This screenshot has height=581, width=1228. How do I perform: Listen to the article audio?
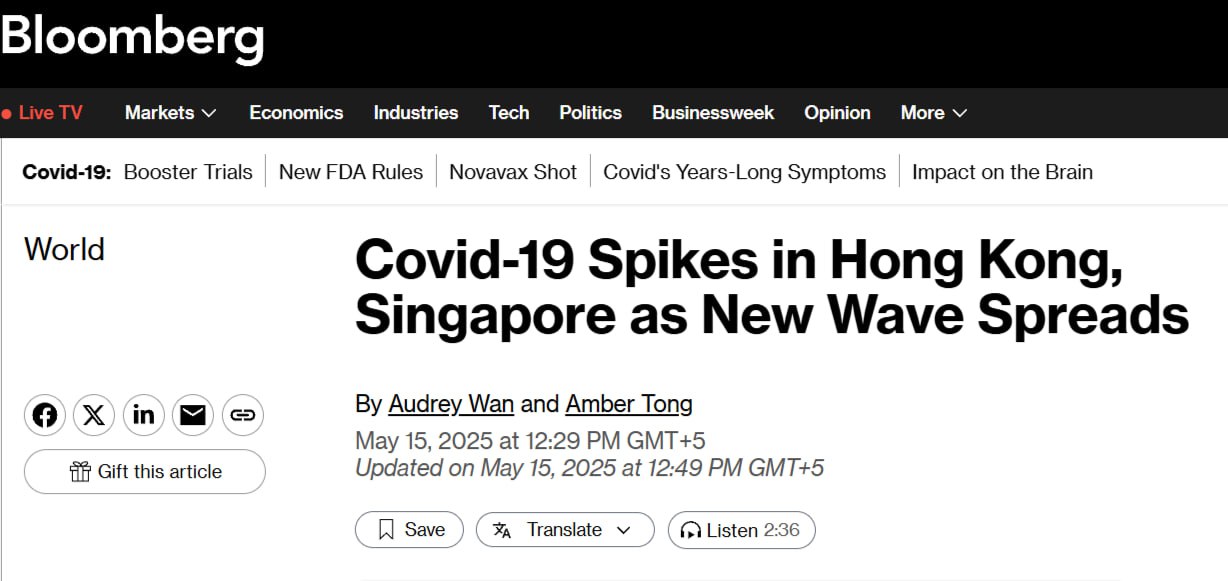click(741, 530)
